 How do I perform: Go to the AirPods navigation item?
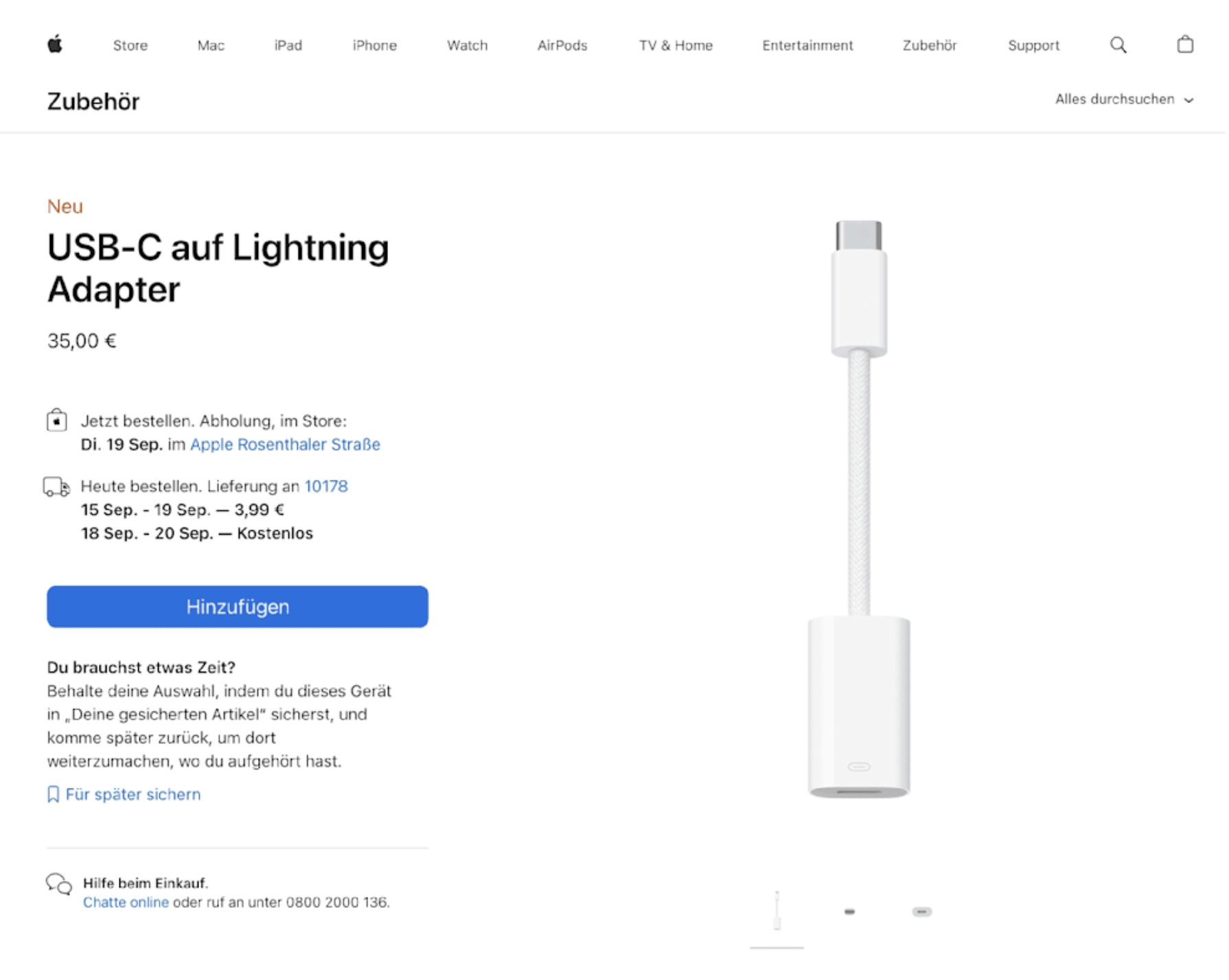tap(562, 45)
